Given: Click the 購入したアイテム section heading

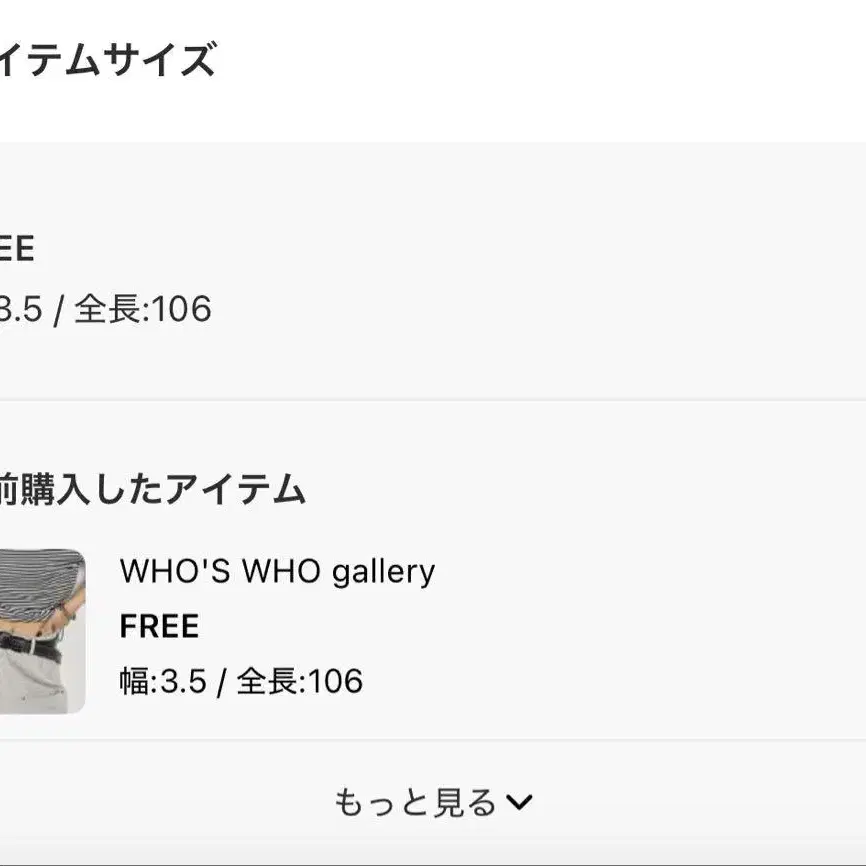Looking at the screenshot, I should pos(152,488).
